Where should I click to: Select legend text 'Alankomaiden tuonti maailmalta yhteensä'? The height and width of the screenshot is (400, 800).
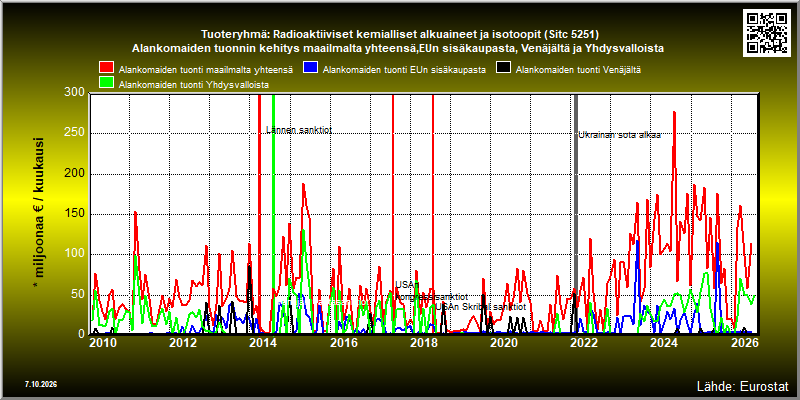pos(206,70)
